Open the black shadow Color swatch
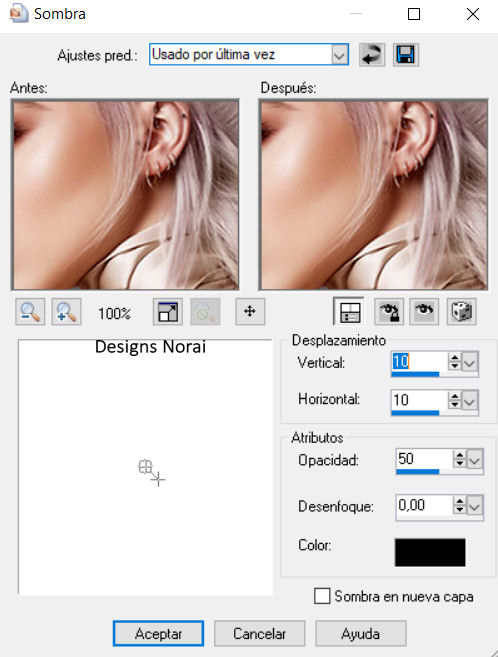 point(430,552)
